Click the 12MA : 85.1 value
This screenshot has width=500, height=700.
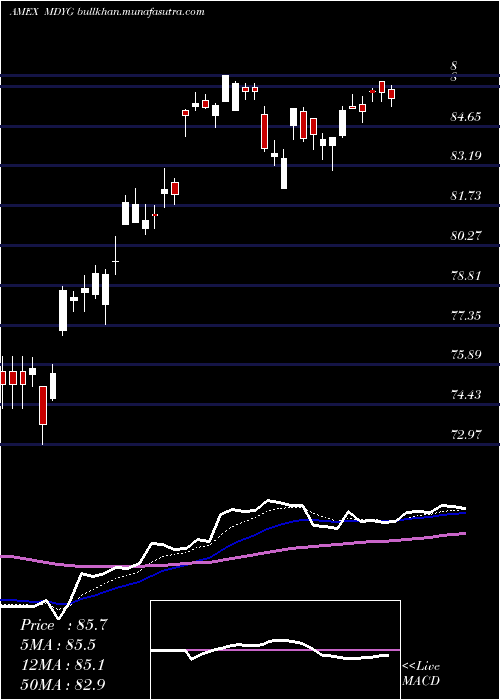coord(64,665)
